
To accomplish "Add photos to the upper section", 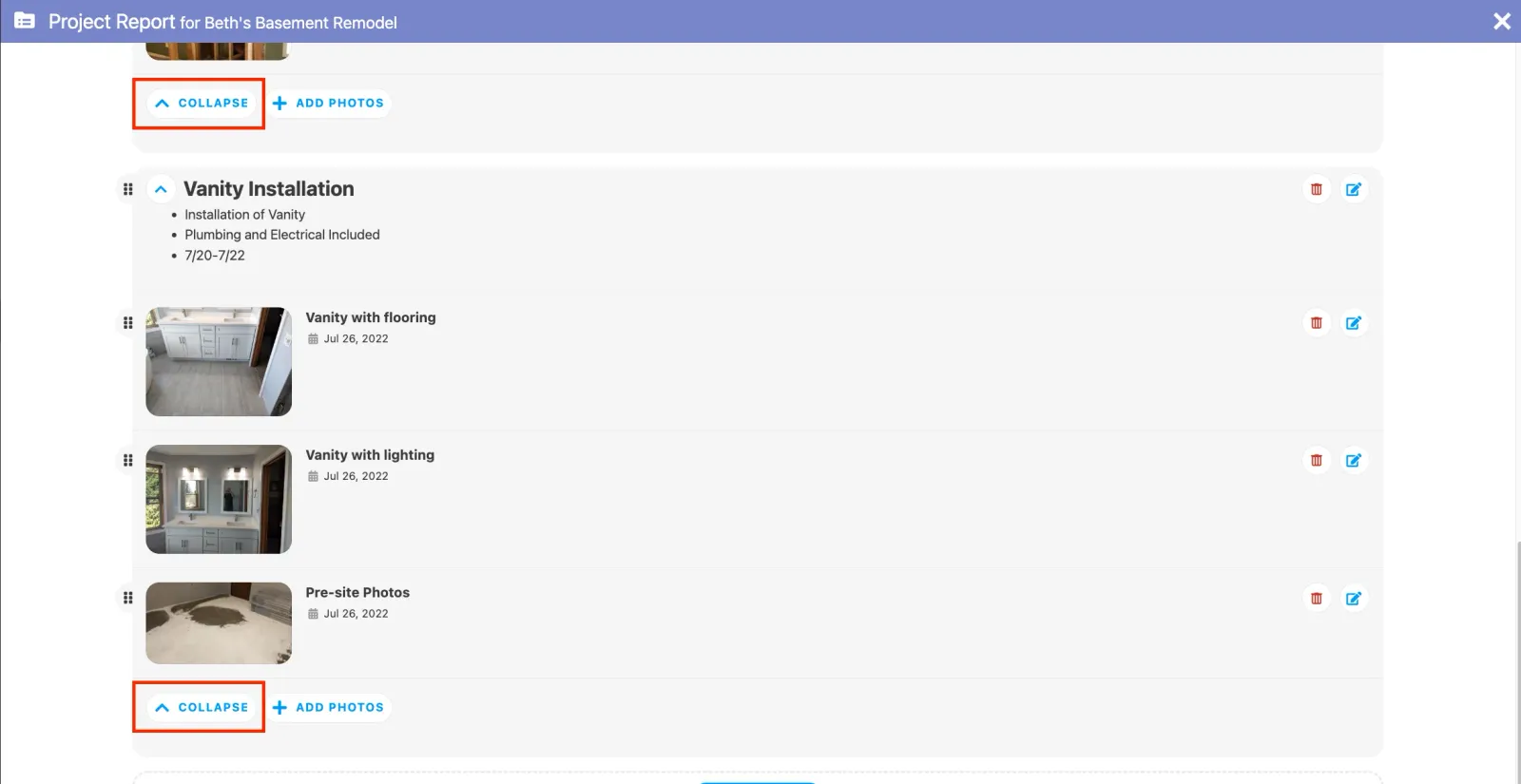I will click(329, 103).
